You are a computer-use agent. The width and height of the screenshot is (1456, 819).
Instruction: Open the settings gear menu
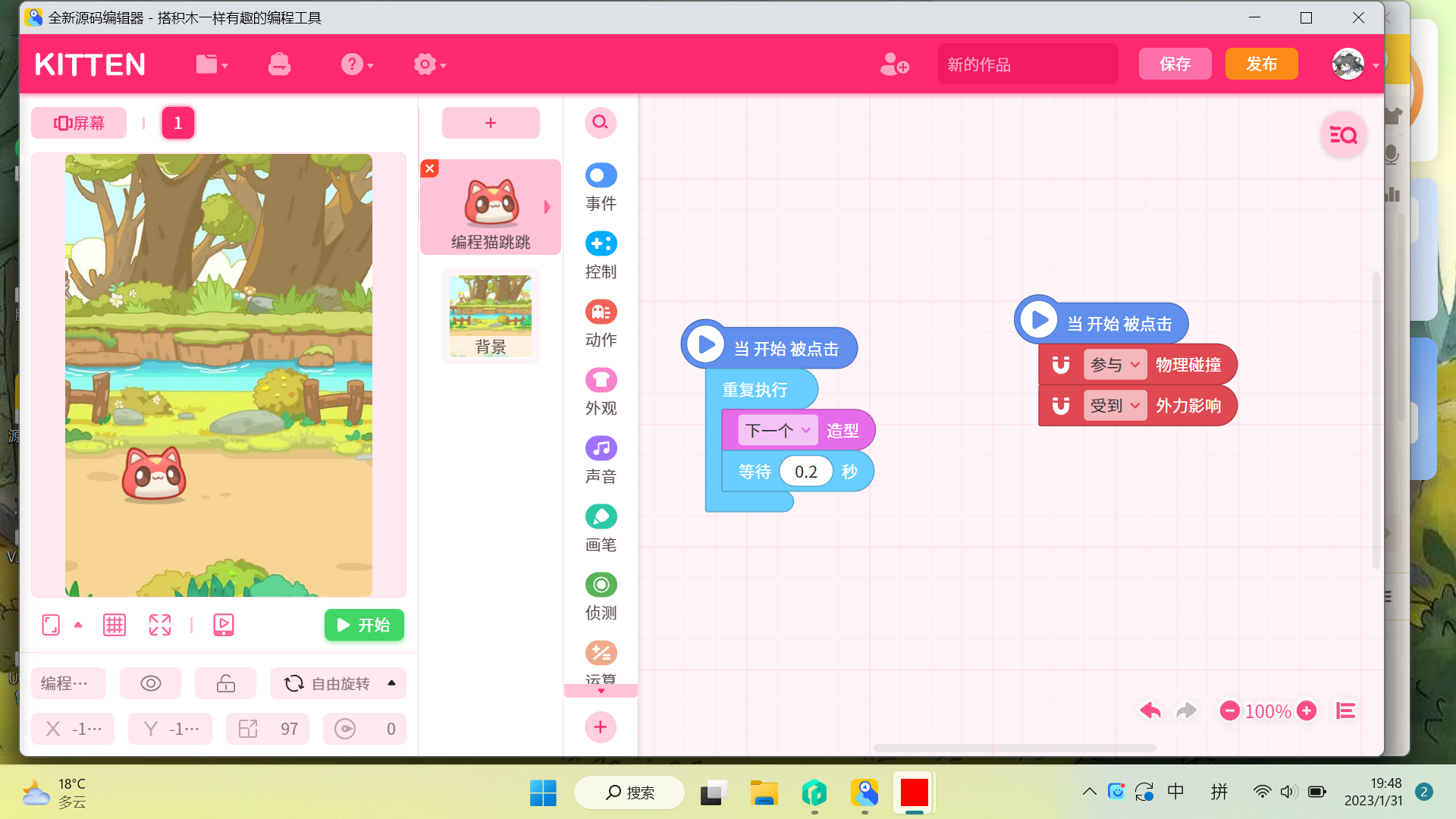(429, 64)
